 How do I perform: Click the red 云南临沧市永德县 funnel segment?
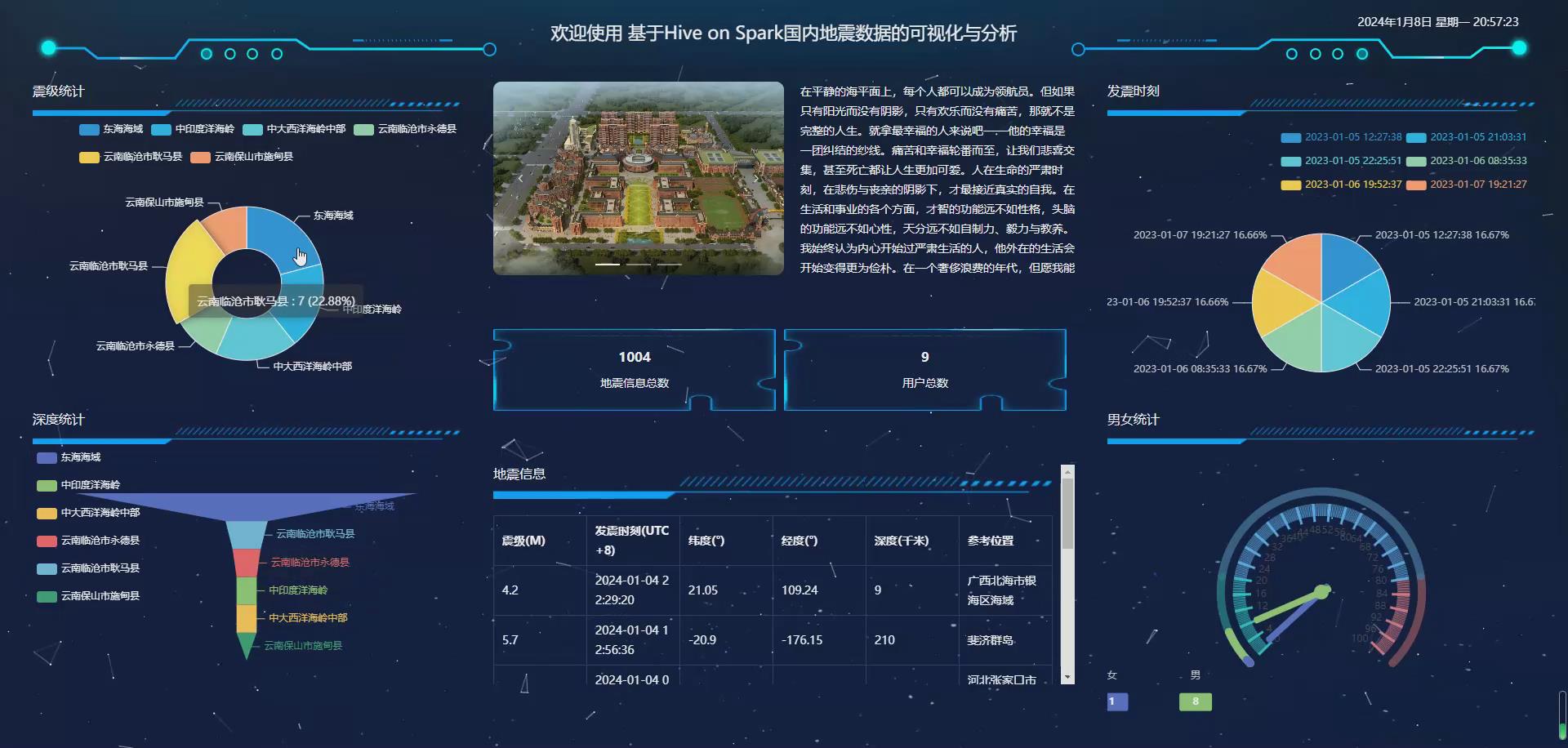pyautogui.click(x=246, y=563)
